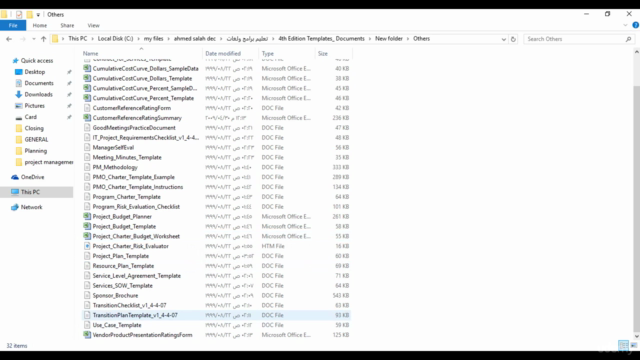Open the Share ribbon tab
This screenshot has width=640, height=360.
(x=67, y=25)
